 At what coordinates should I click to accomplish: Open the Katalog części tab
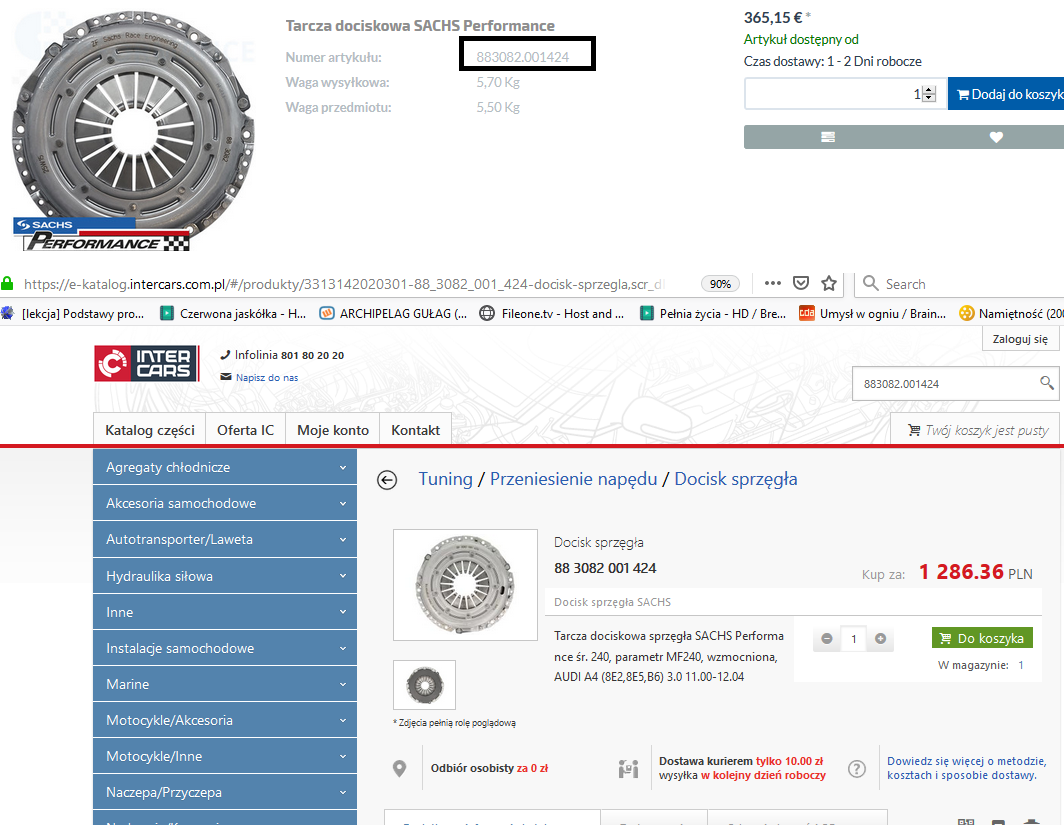(x=149, y=429)
